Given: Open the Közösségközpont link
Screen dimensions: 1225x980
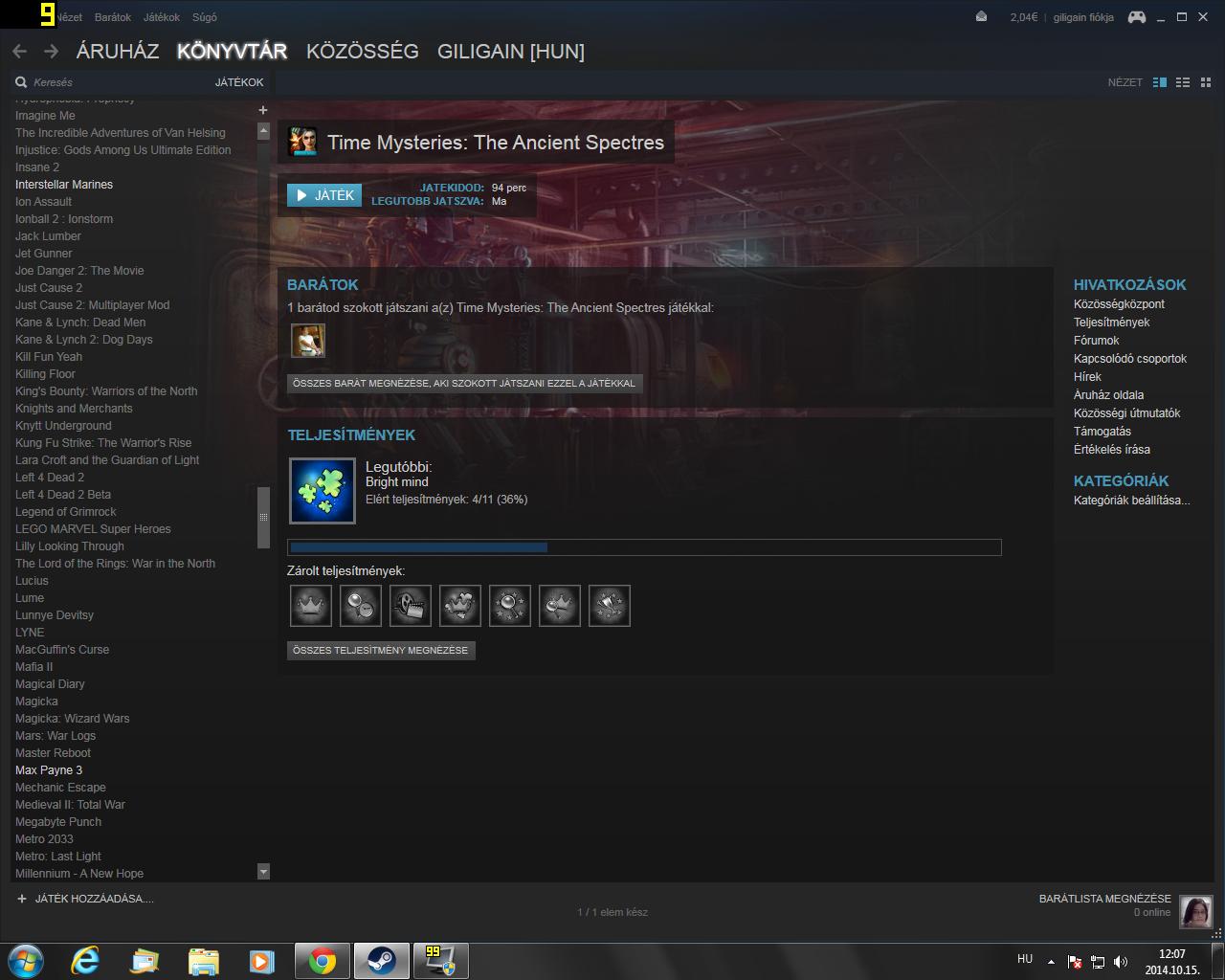Looking at the screenshot, I should (x=1119, y=304).
